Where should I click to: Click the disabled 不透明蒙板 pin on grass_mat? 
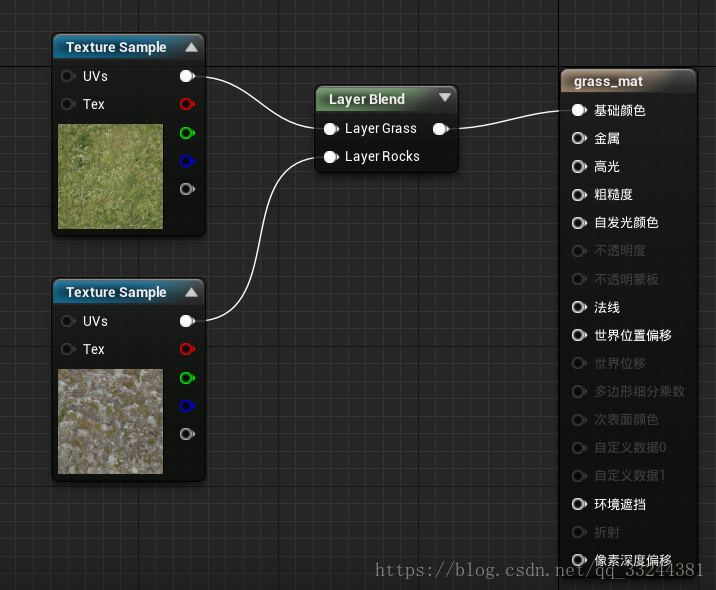click(579, 279)
